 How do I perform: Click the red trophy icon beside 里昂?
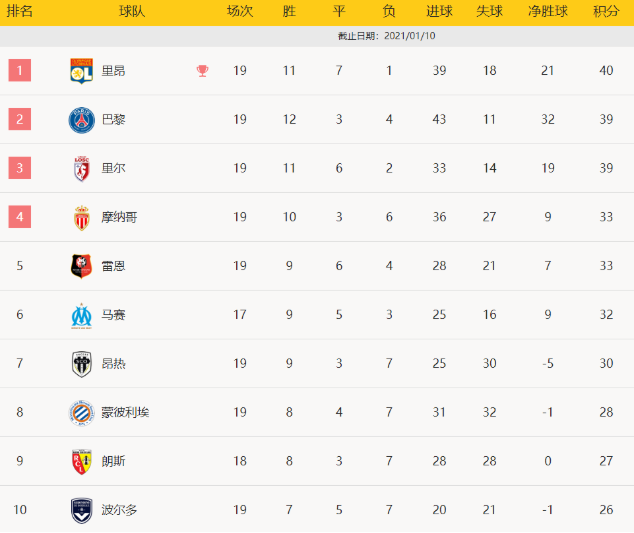pos(203,71)
